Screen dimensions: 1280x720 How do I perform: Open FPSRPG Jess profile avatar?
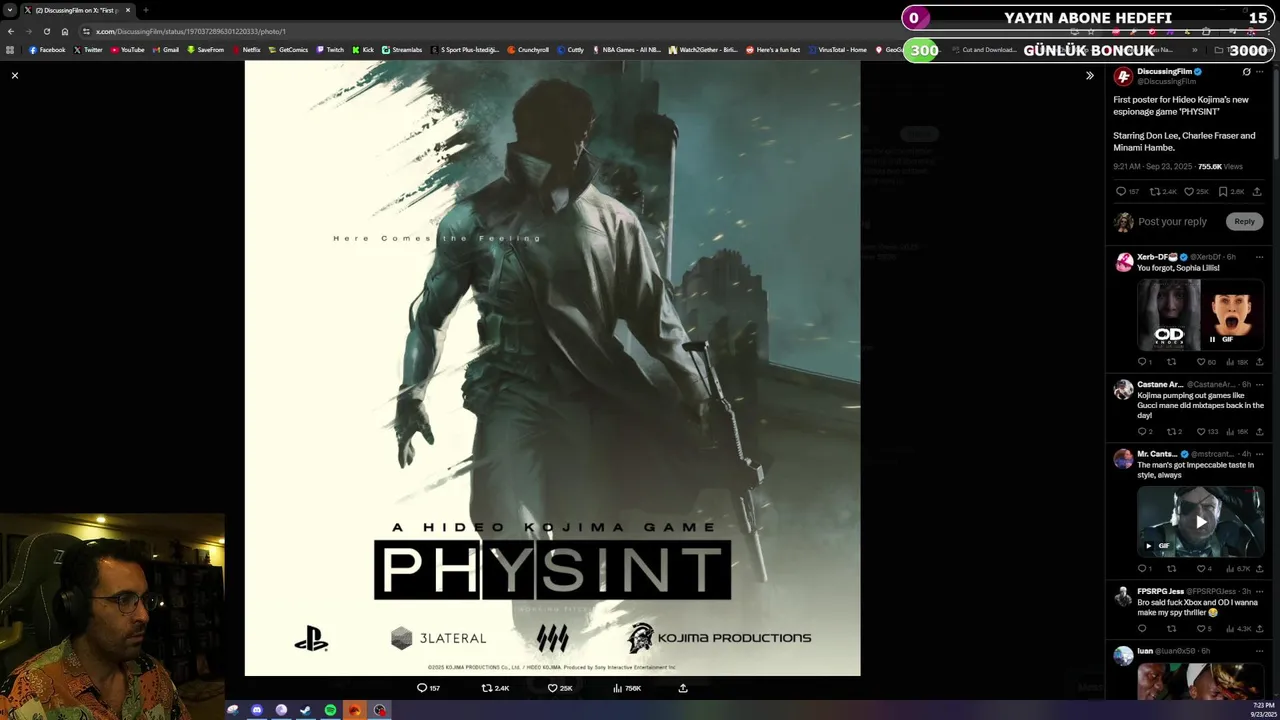[x=1124, y=596]
